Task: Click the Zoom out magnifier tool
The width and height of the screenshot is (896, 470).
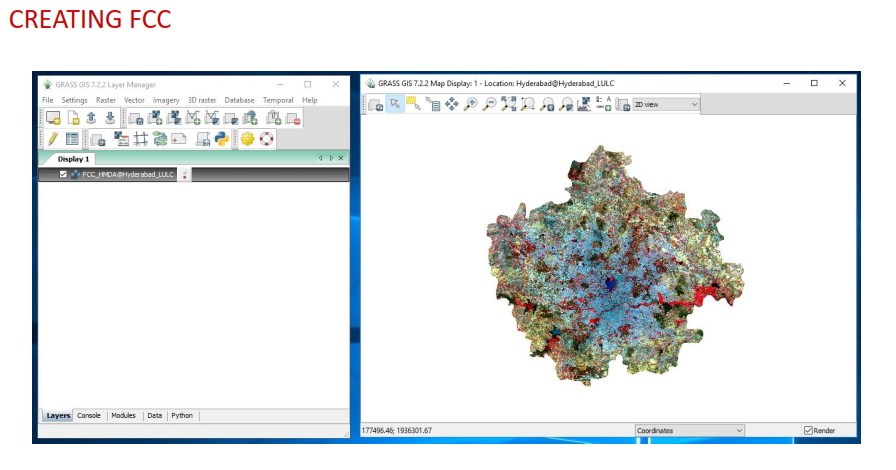Action: point(489,104)
